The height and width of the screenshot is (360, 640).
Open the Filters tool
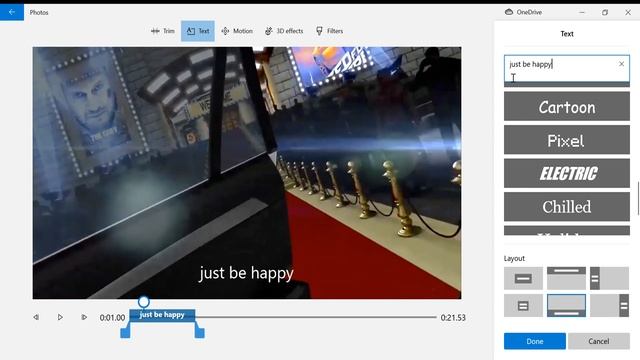point(329,31)
